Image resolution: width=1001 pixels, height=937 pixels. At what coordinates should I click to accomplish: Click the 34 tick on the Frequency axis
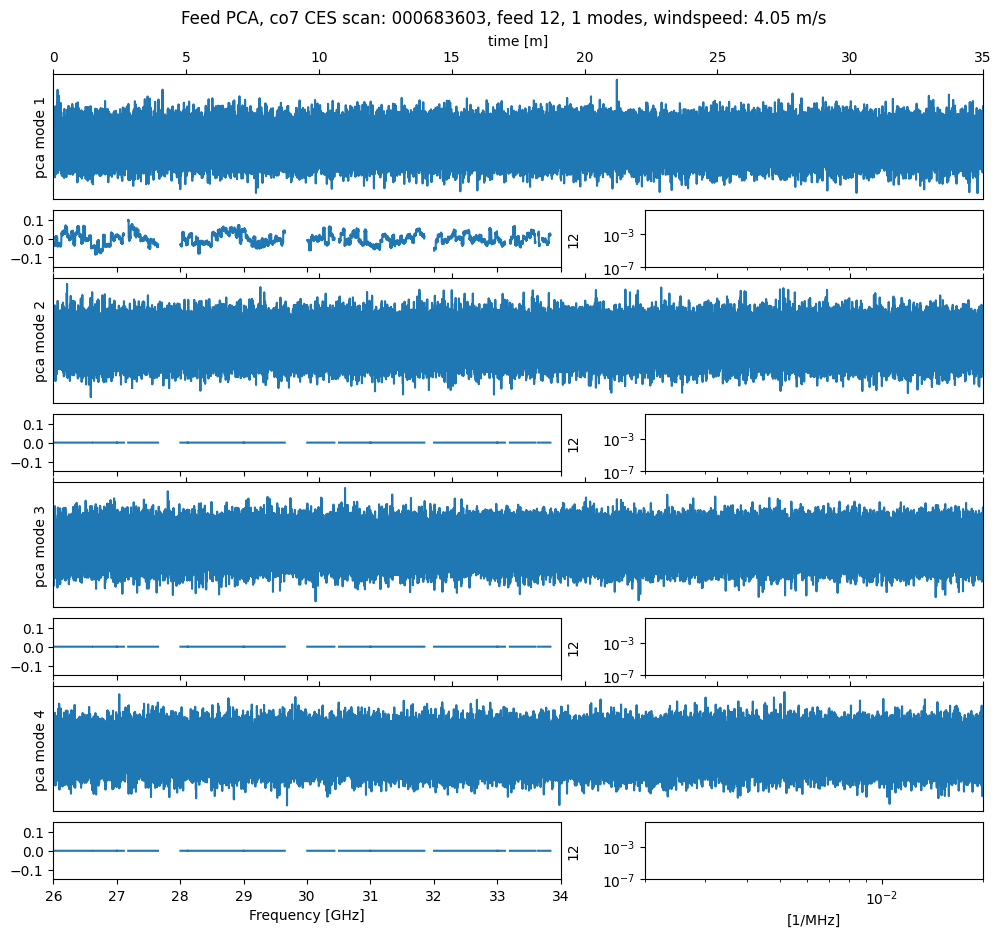point(561,896)
